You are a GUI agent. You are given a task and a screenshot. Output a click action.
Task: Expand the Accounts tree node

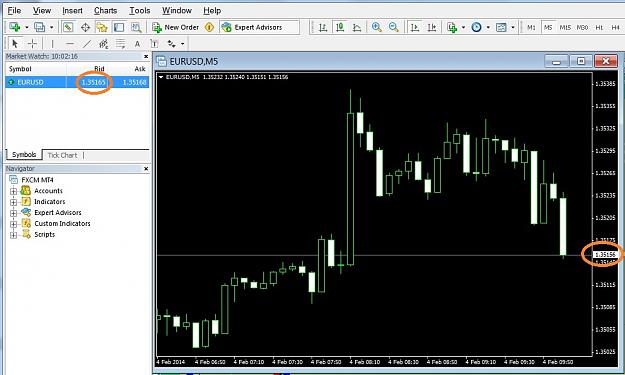pos(13,191)
